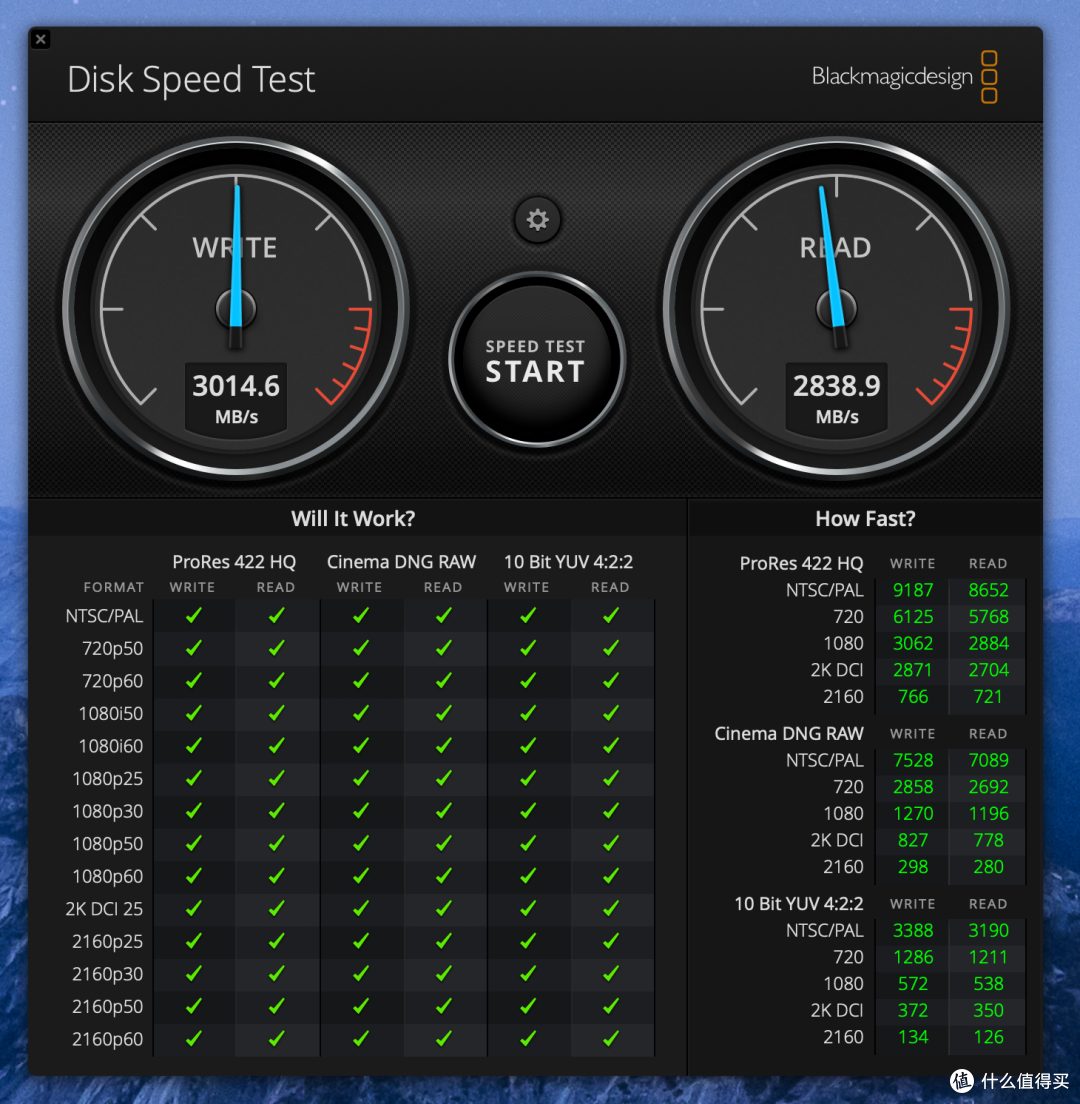Click NTSC/PAL ProRes 422 HQ write checkmark
The width and height of the screenshot is (1080, 1104).
point(194,615)
